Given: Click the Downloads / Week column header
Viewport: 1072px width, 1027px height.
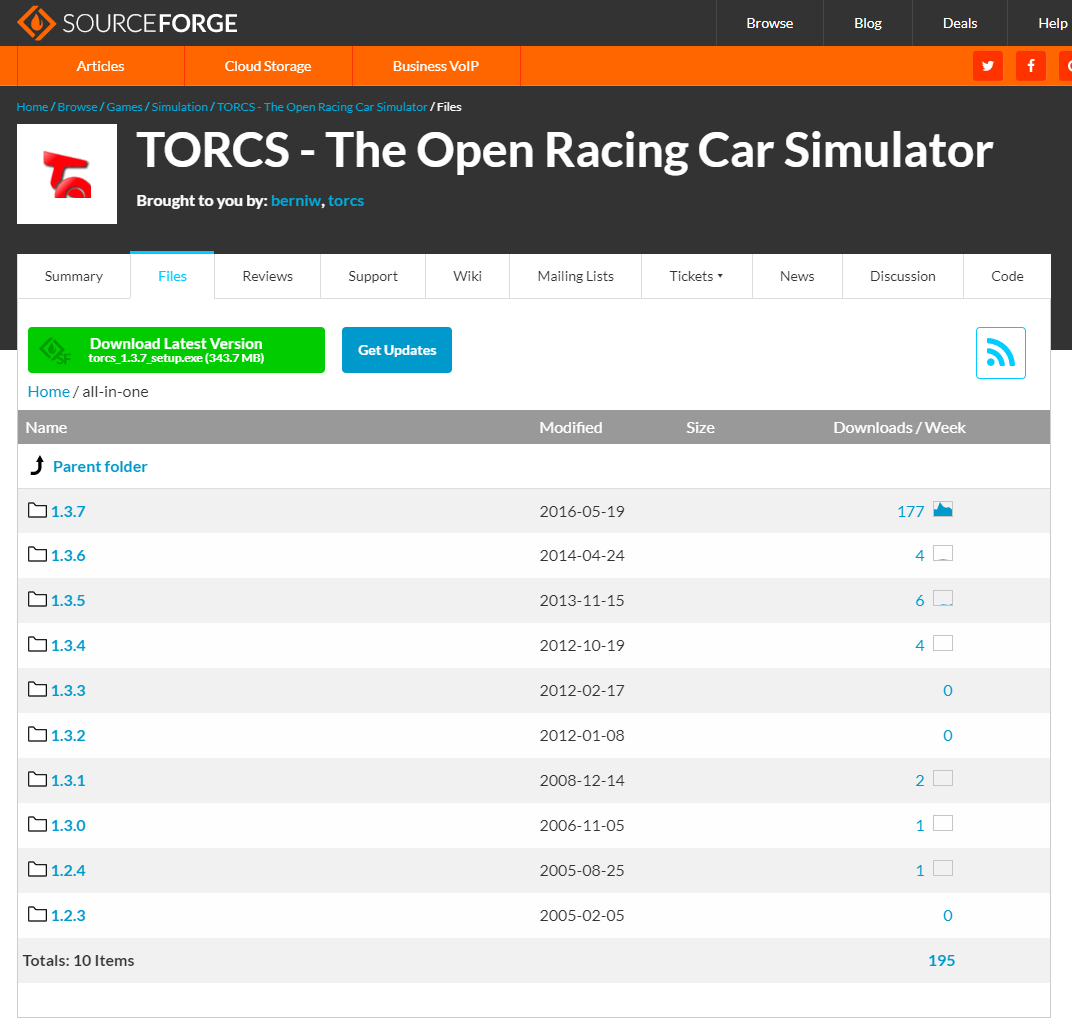Looking at the screenshot, I should tap(899, 427).
